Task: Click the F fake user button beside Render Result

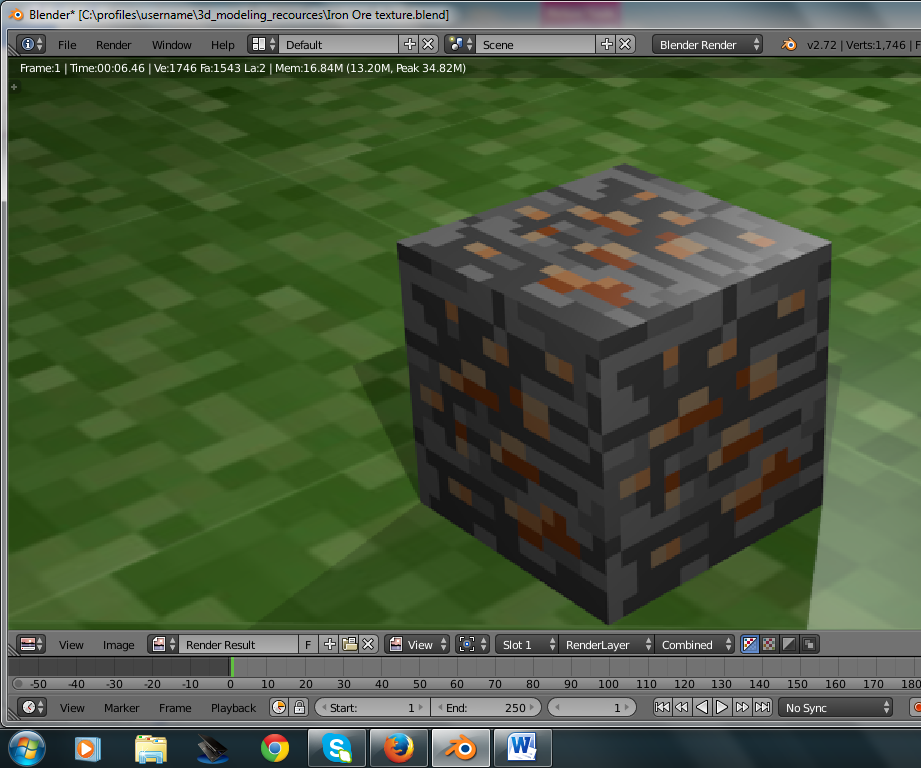Action: click(x=308, y=644)
